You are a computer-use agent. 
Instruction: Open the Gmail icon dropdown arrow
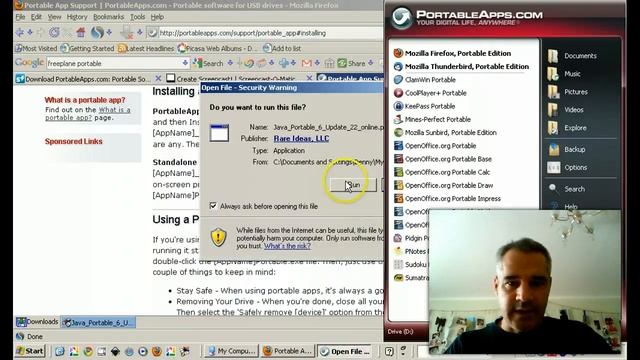point(317,63)
